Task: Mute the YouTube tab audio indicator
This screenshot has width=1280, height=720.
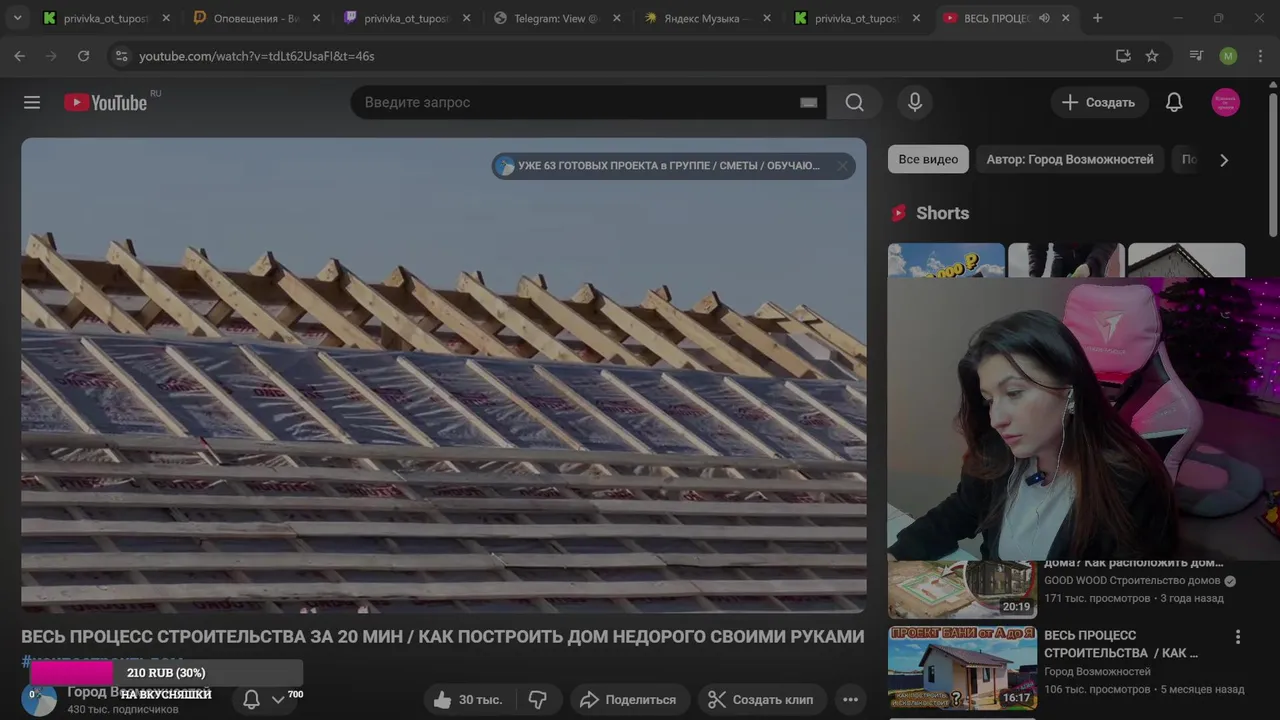Action: [1044, 18]
